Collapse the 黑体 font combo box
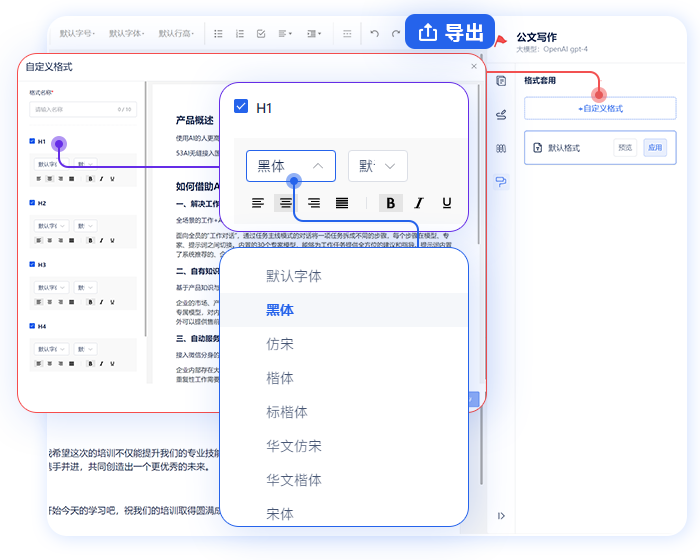This screenshot has height=560, width=700. (x=291, y=166)
